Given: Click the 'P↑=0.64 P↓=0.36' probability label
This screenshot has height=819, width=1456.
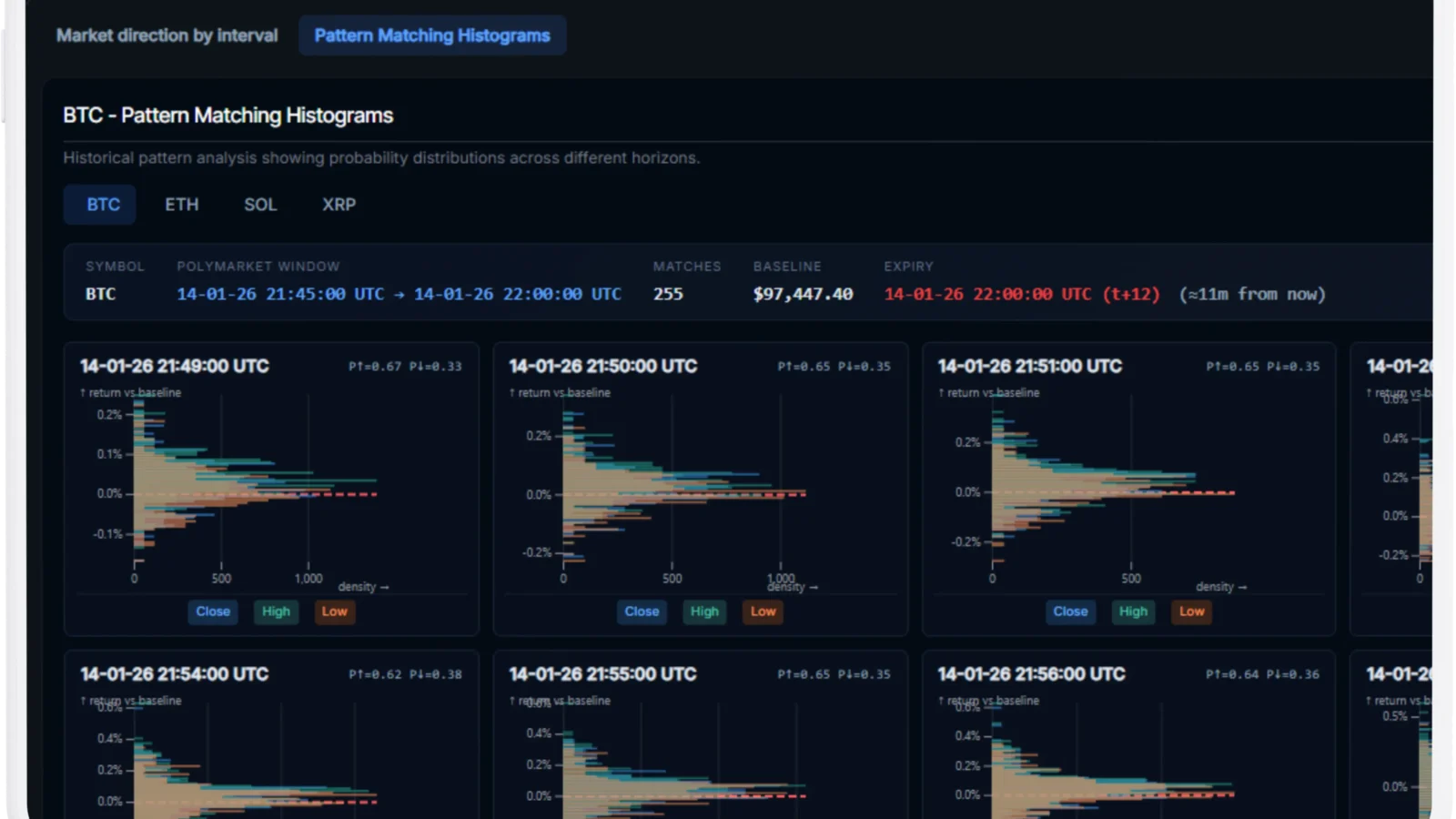Looking at the screenshot, I should pyautogui.click(x=1262, y=674).
